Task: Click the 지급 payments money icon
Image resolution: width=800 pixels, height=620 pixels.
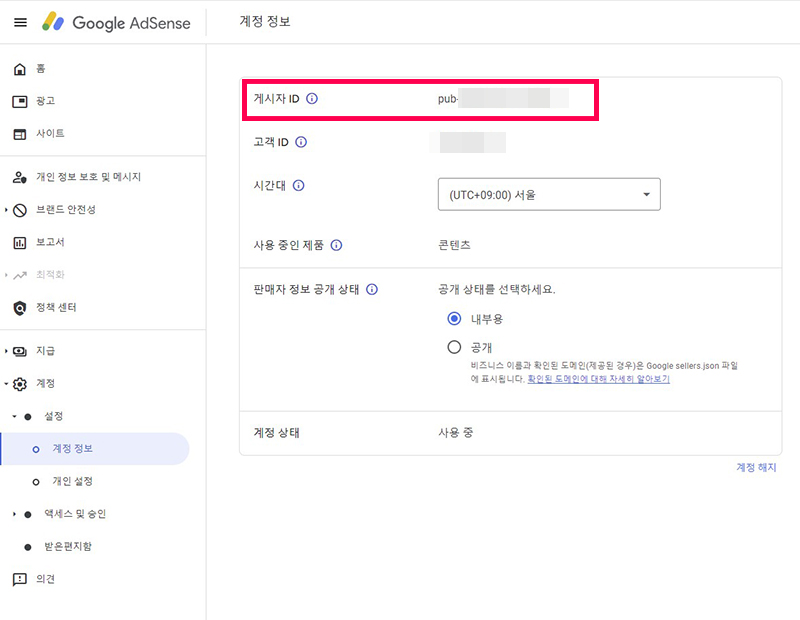Action: (x=19, y=351)
